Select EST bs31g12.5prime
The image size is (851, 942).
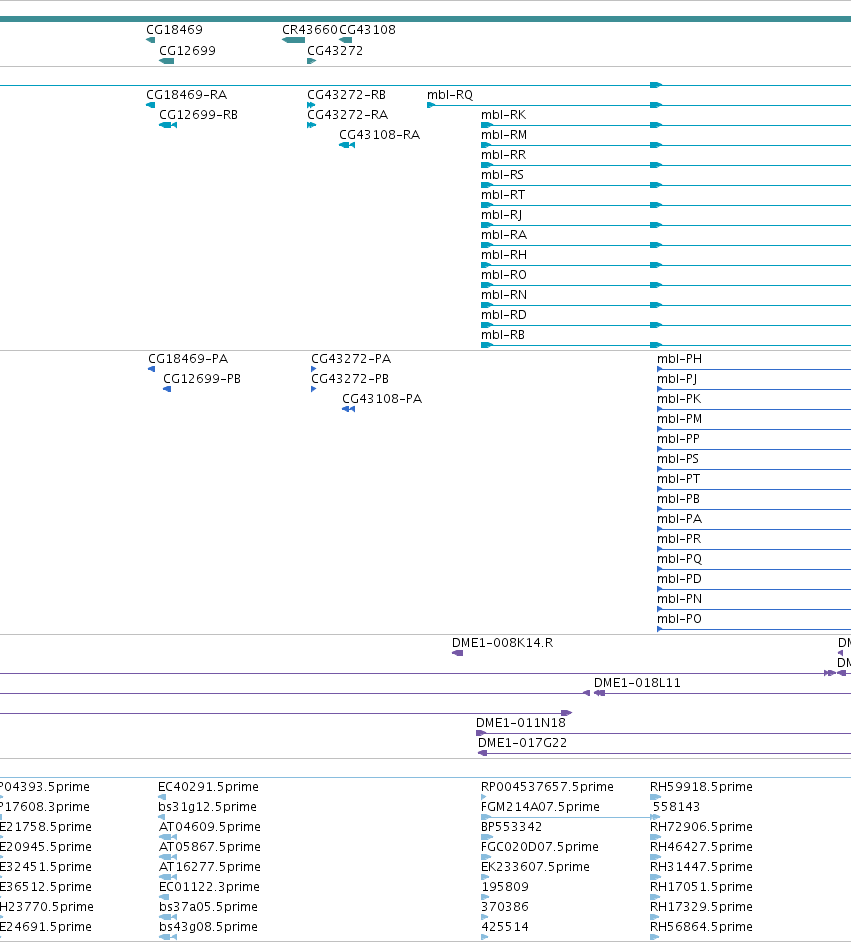[208, 806]
